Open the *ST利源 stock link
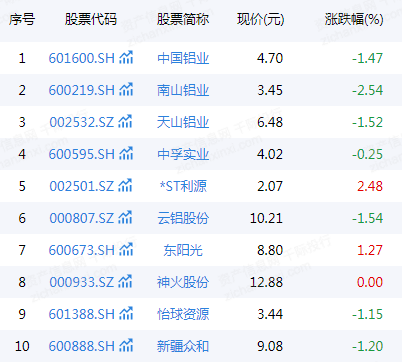402x362 pixels. 183,186
